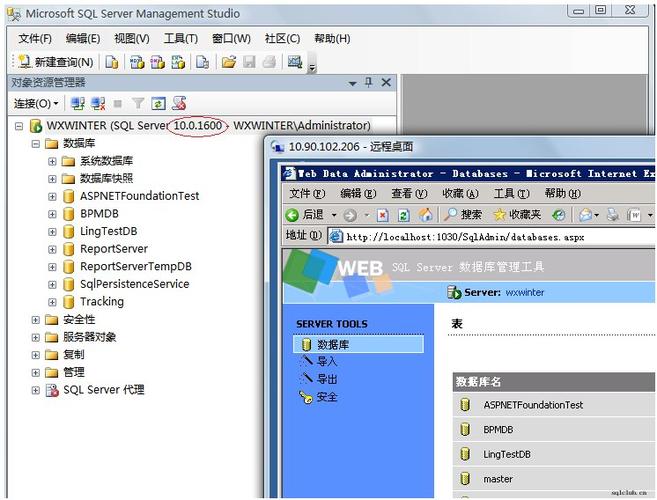Click the XMLA query toolbar icon
The height and width of the screenshot is (500, 657).
tap(178, 62)
